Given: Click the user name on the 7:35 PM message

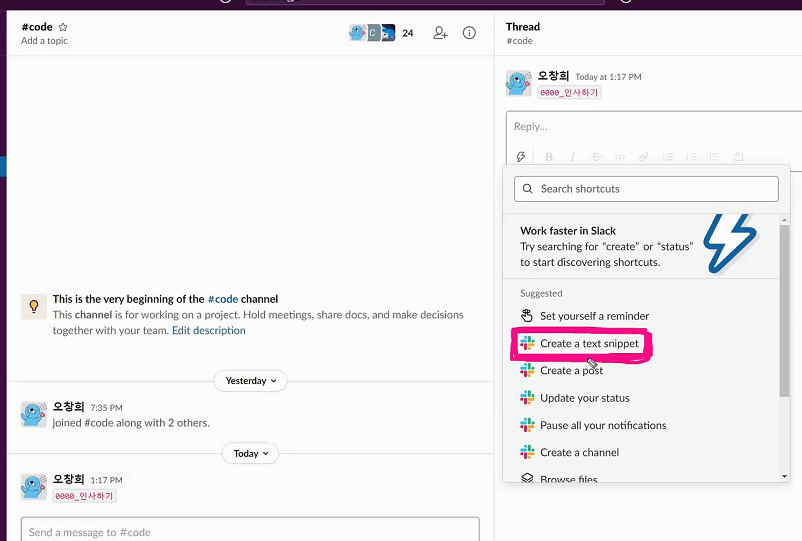Looking at the screenshot, I should (69, 407).
